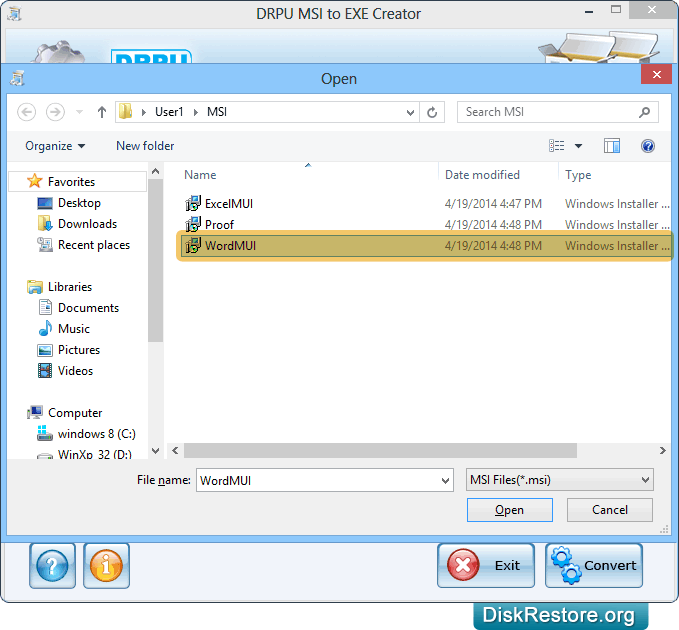Screen dimensions: 679x630
Task: Click the blue question mark help button
Action: 52,565
